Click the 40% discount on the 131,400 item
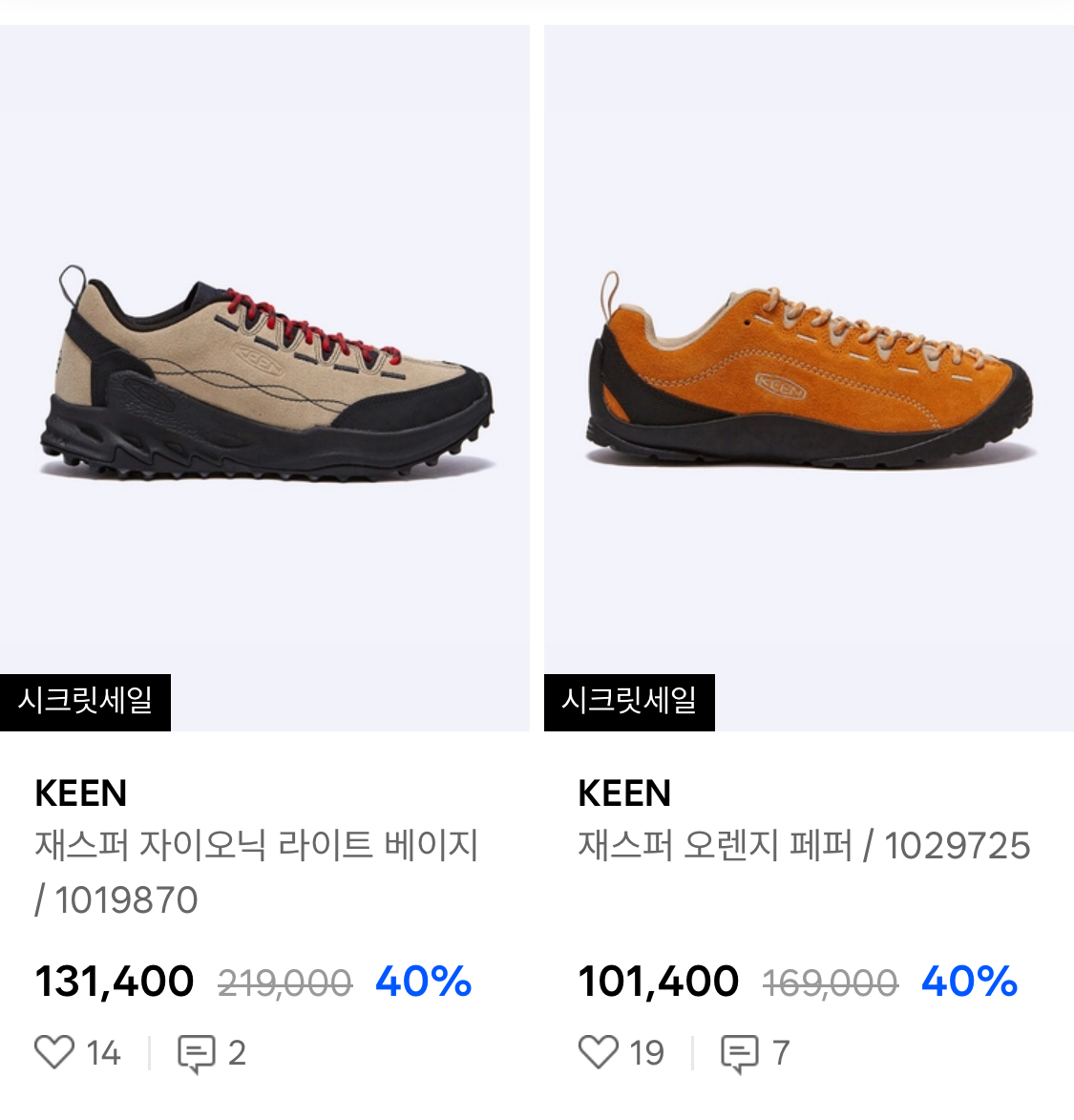Image resolution: width=1074 pixels, height=1120 pixels. tap(423, 982)
